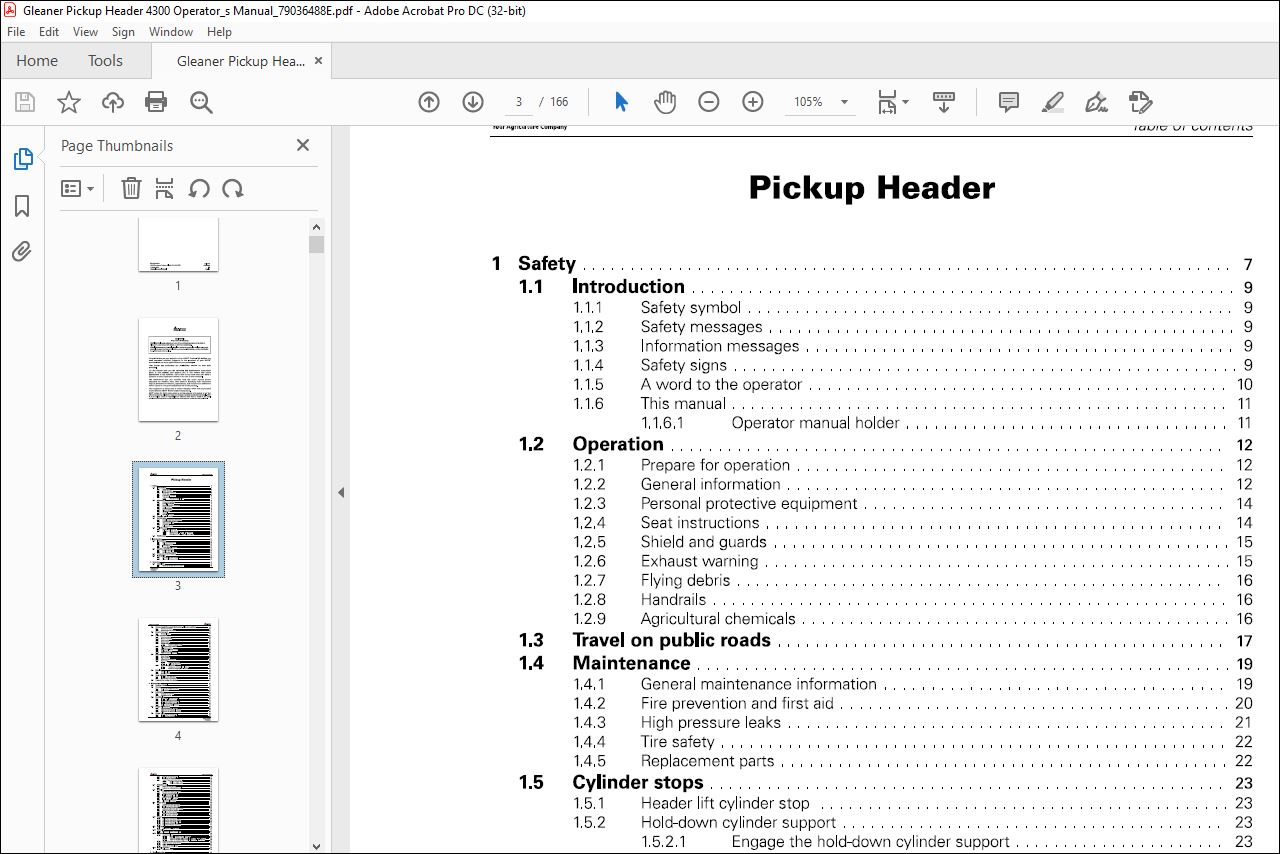Select the Highlight text pen tool
Viewport: 1280px width, 854px height.
1052,102
